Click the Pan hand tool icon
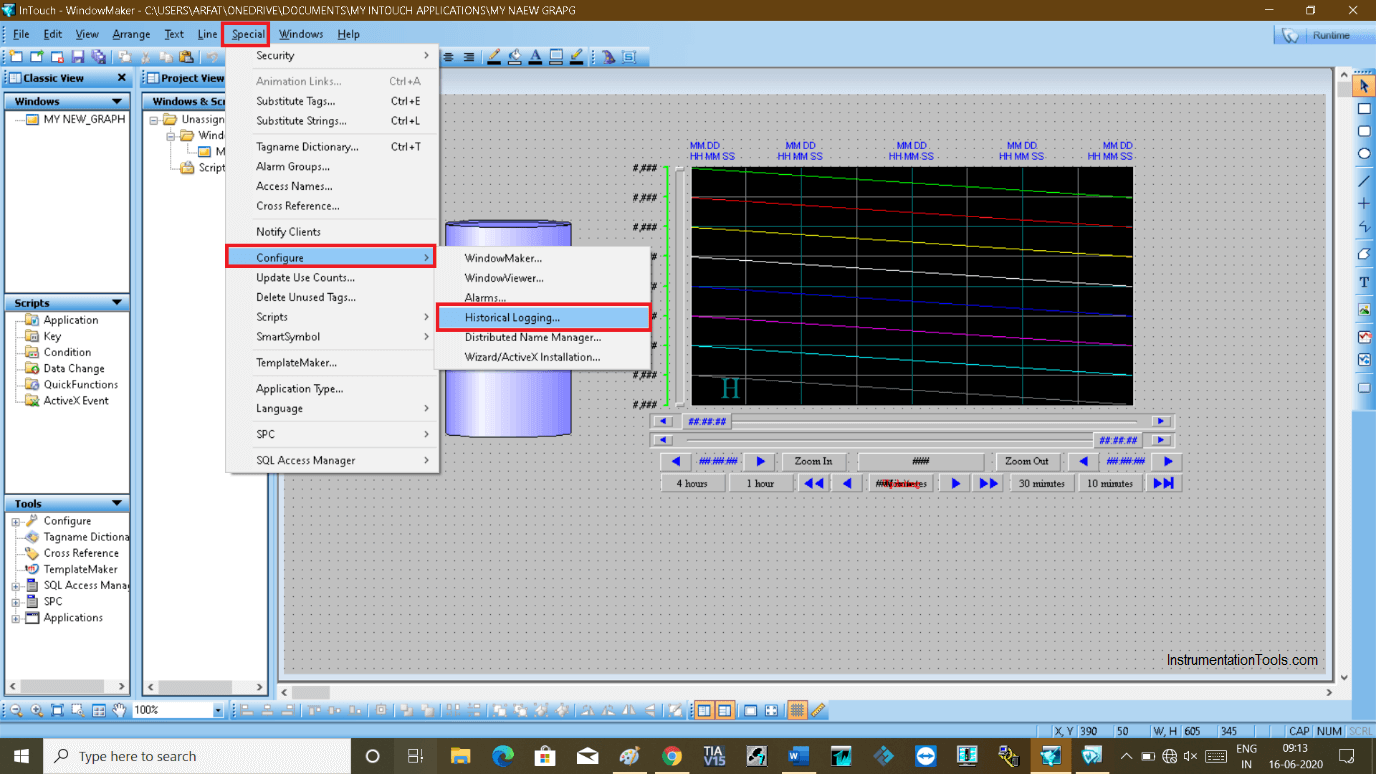This screenshot has height=774, width=1376. pyautogui.click(x=119, y=710)
